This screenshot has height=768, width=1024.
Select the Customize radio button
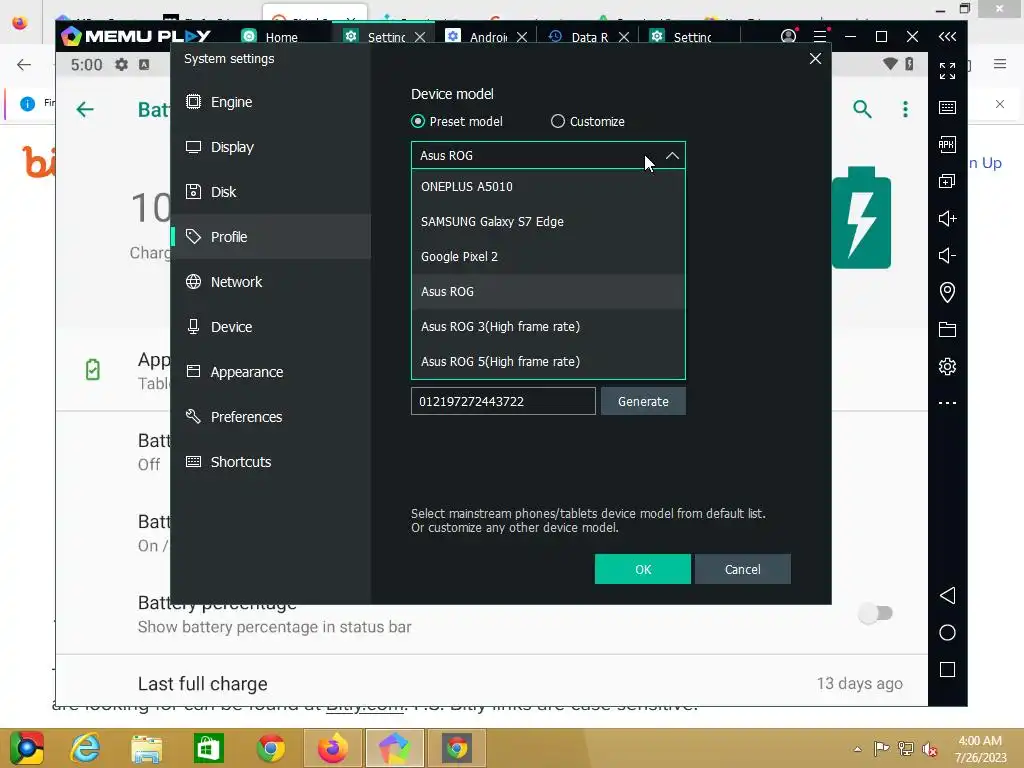pyautogui.click(x=558, y=121)
